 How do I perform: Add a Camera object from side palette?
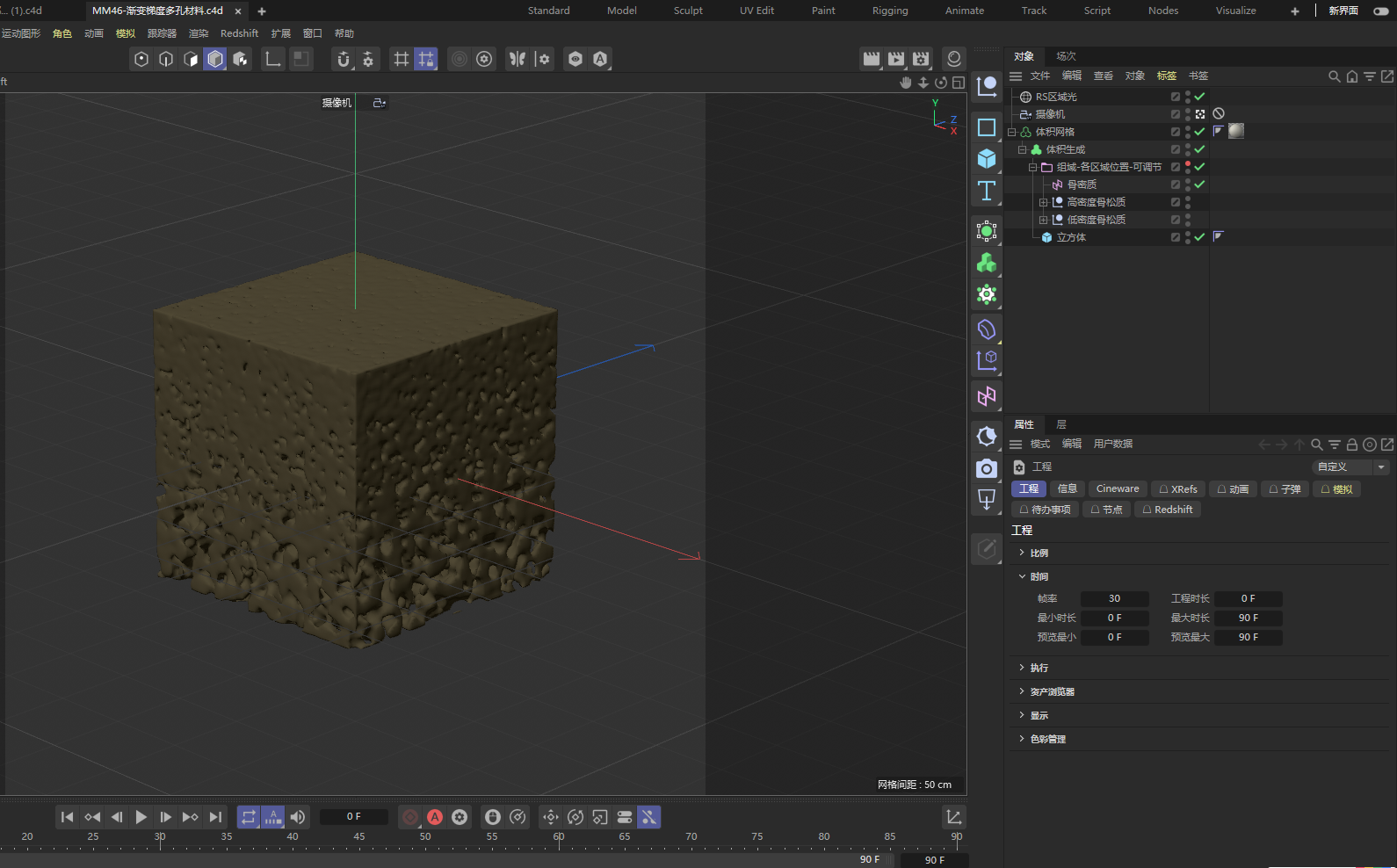pyautogui.click(x=987, y=469)
